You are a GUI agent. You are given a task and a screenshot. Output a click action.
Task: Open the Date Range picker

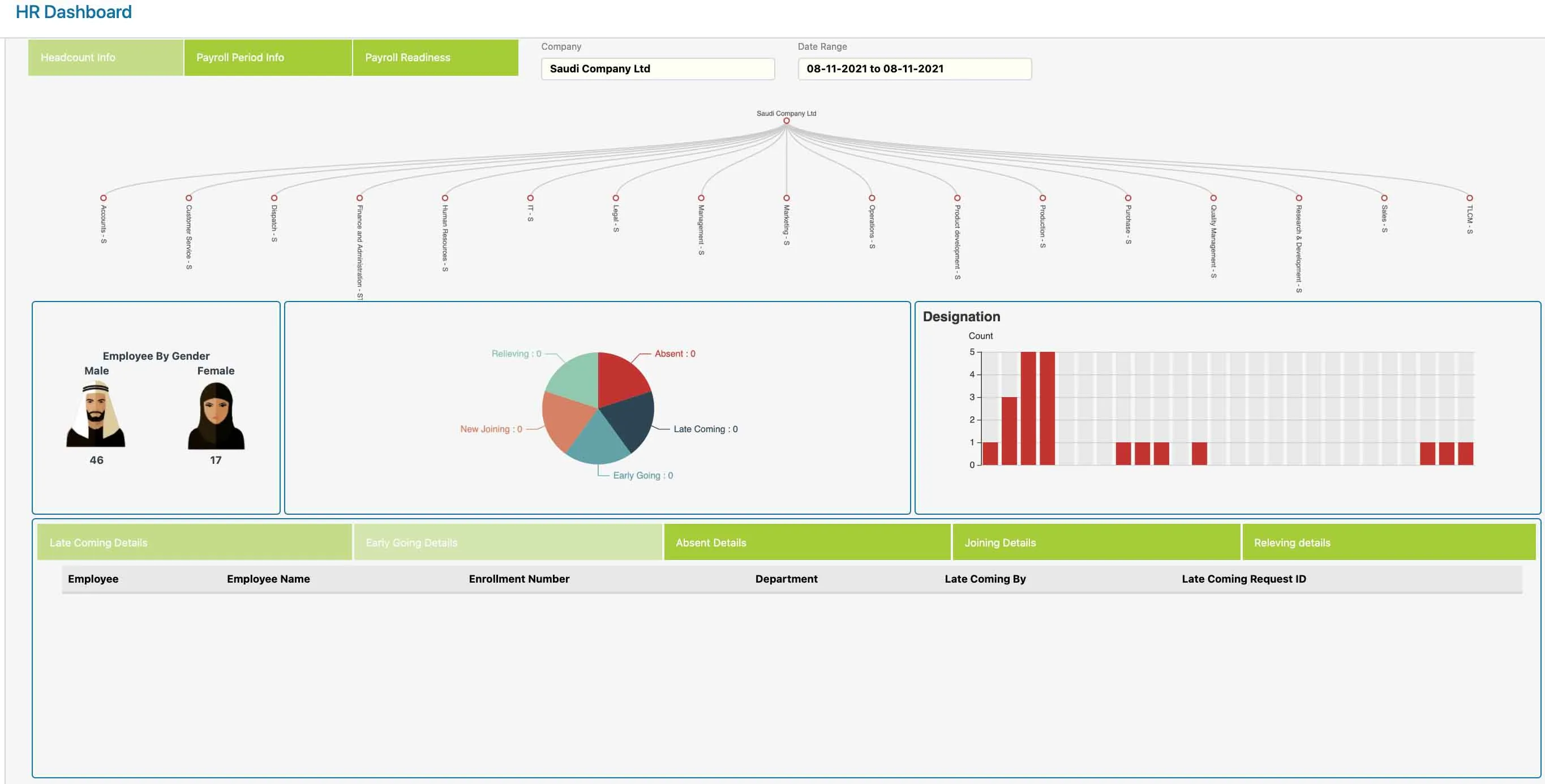coord(914,68)
